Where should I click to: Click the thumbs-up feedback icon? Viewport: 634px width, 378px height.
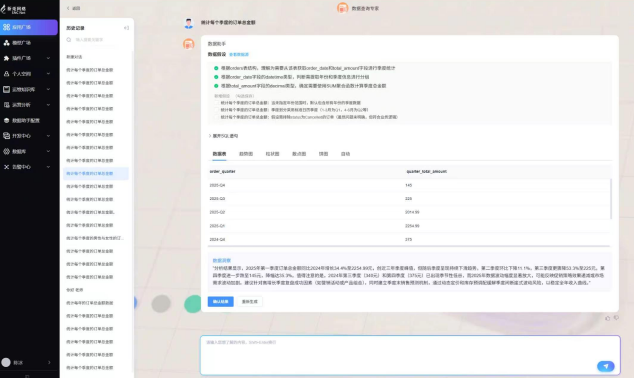click(607, 318)
